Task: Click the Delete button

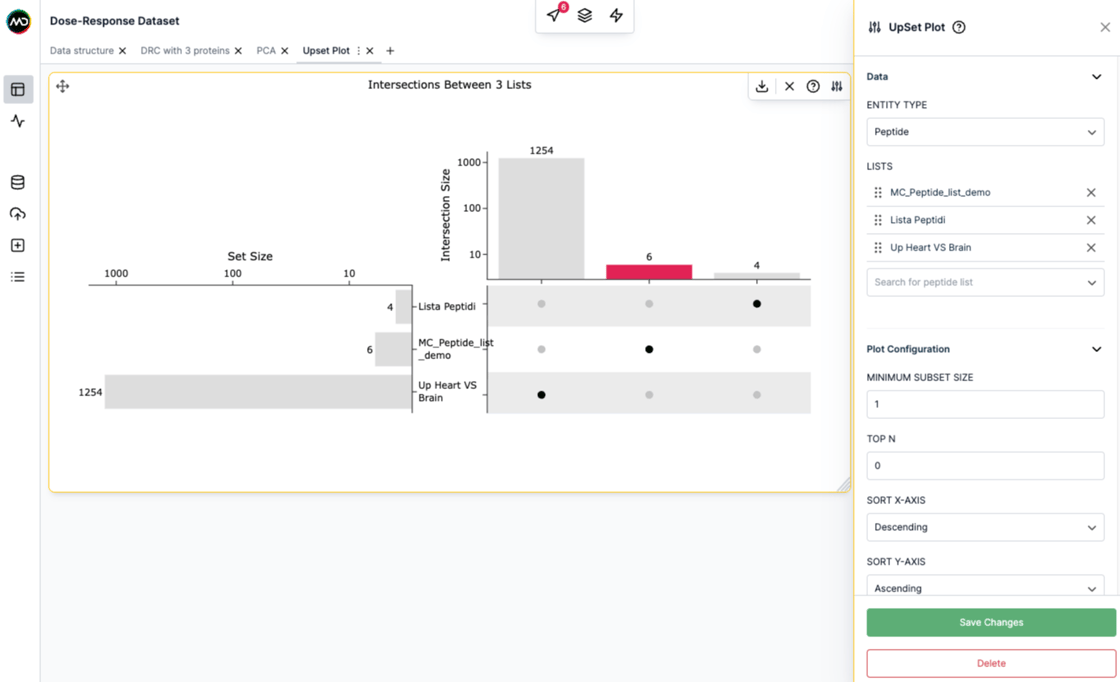Action: coord(991,663)
